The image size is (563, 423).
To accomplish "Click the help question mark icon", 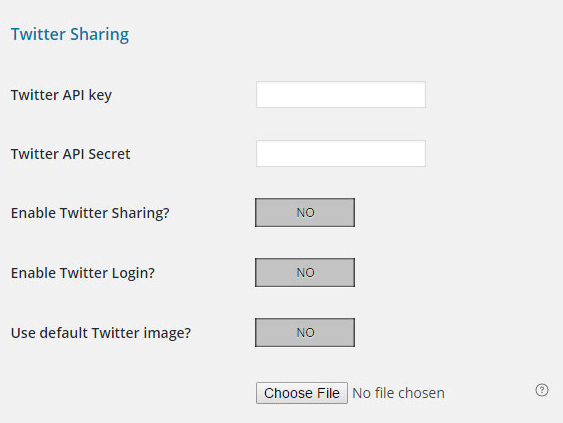I will [x=542, y=390].
